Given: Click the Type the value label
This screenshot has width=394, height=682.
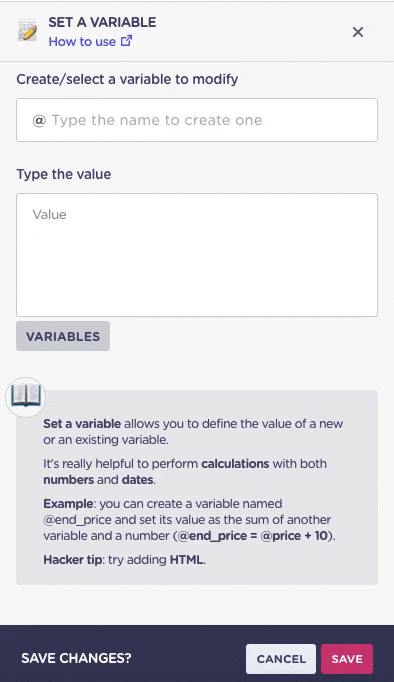Looking at the screenshot, I should (64, 174).
